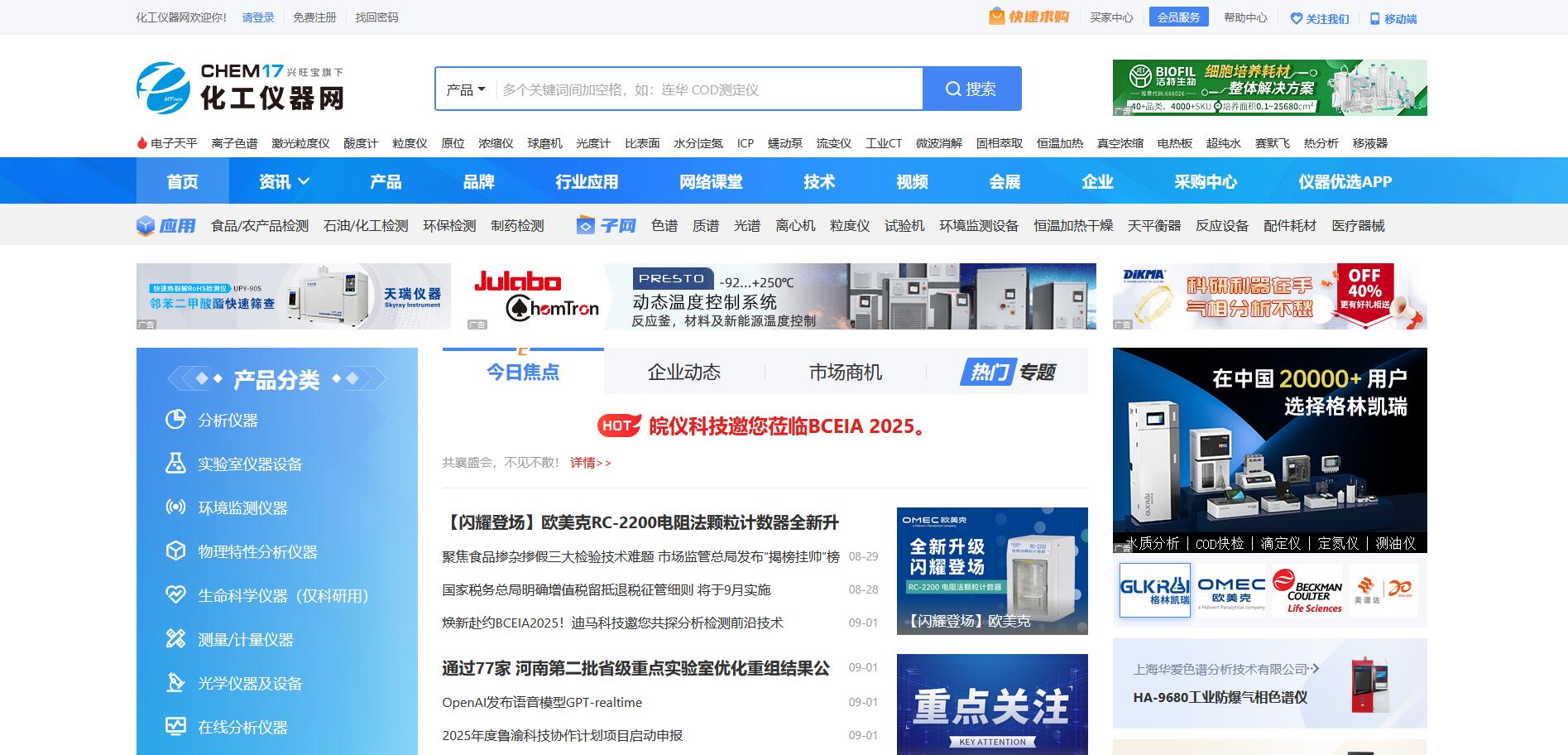
Task: Select the 美谱达 brand logo
Action: pyautogui.click(x=1383, y=590)
